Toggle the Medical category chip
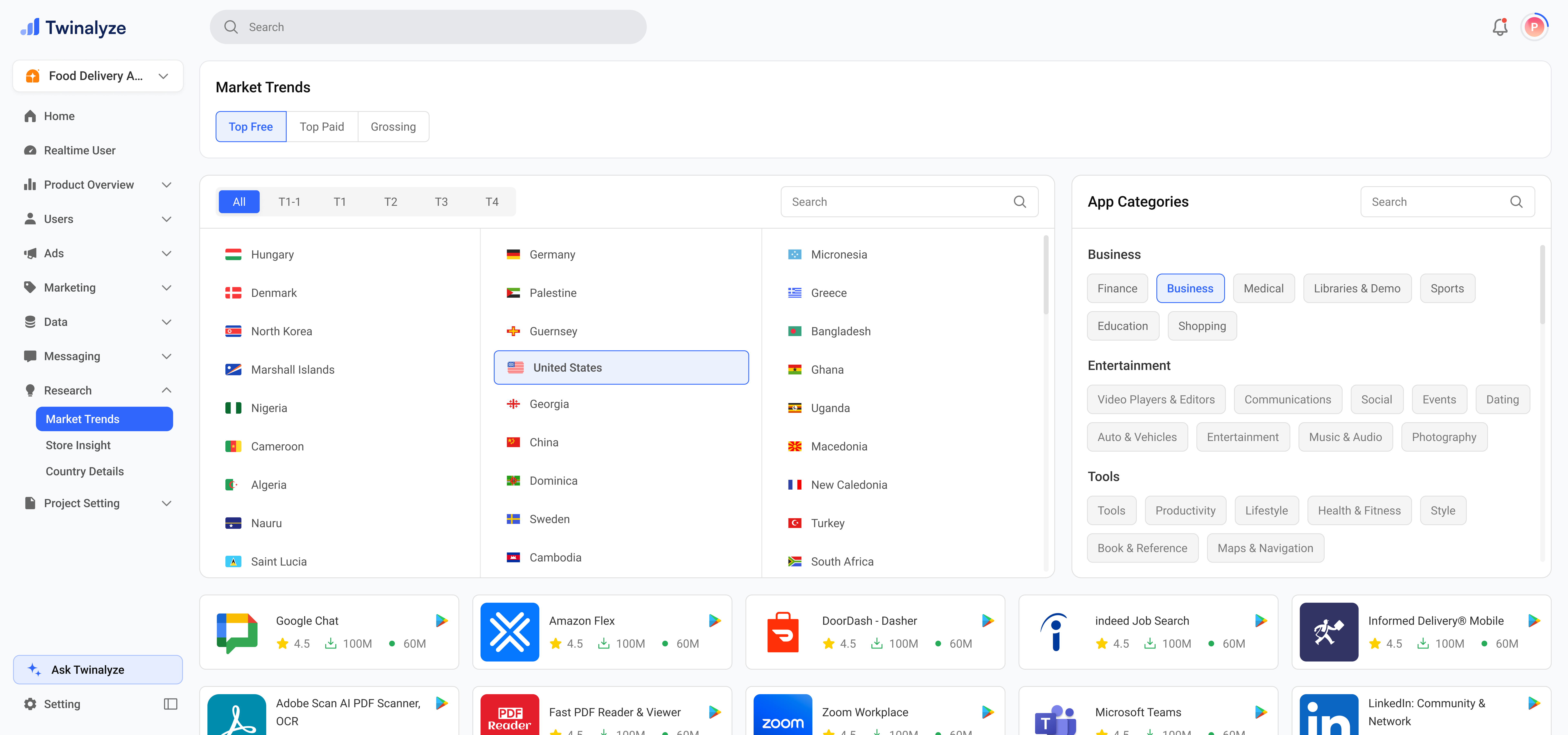1568x735 pixels. [x=1264, y=288]
